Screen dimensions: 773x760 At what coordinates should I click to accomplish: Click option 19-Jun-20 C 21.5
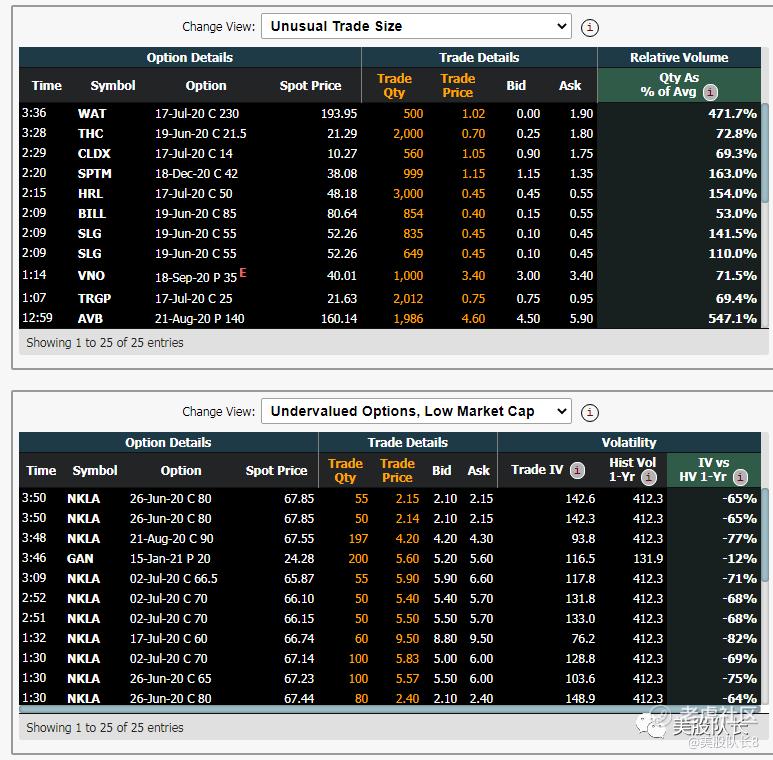pyautogui.click(x=200, y=134)
